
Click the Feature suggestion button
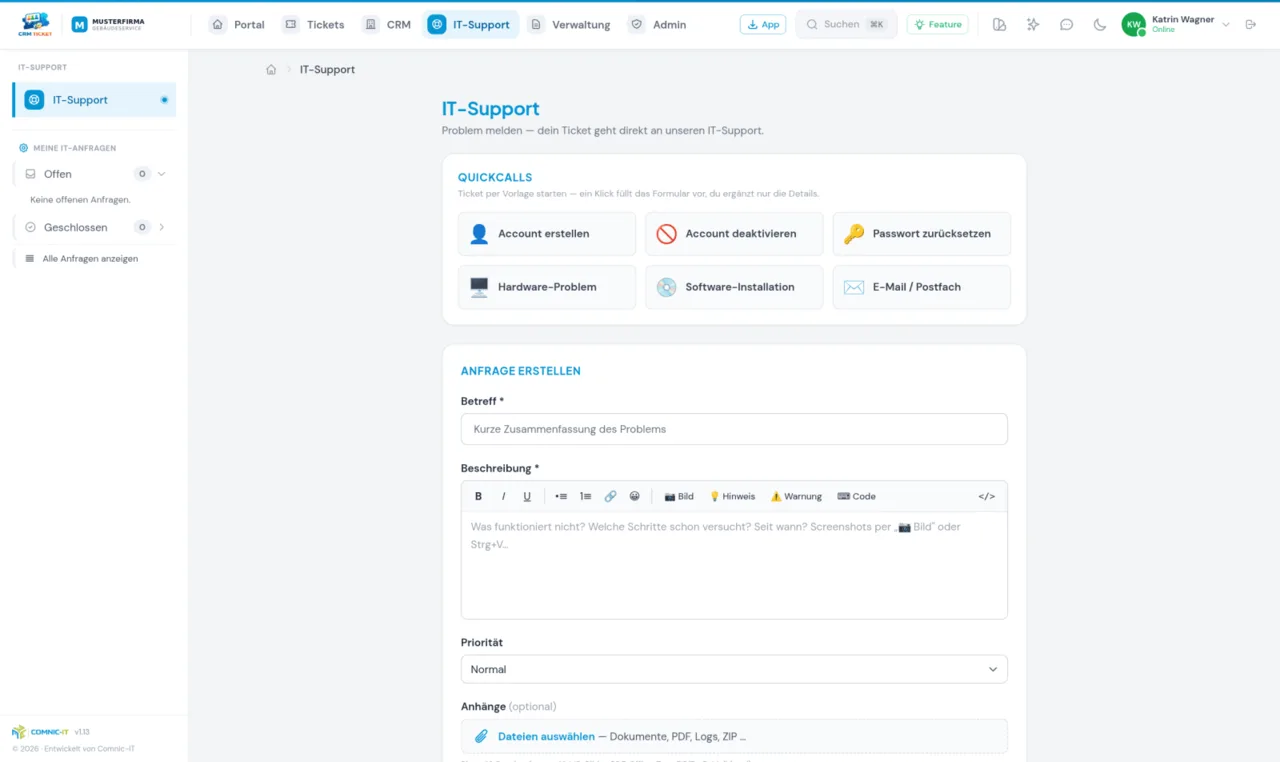937,24
